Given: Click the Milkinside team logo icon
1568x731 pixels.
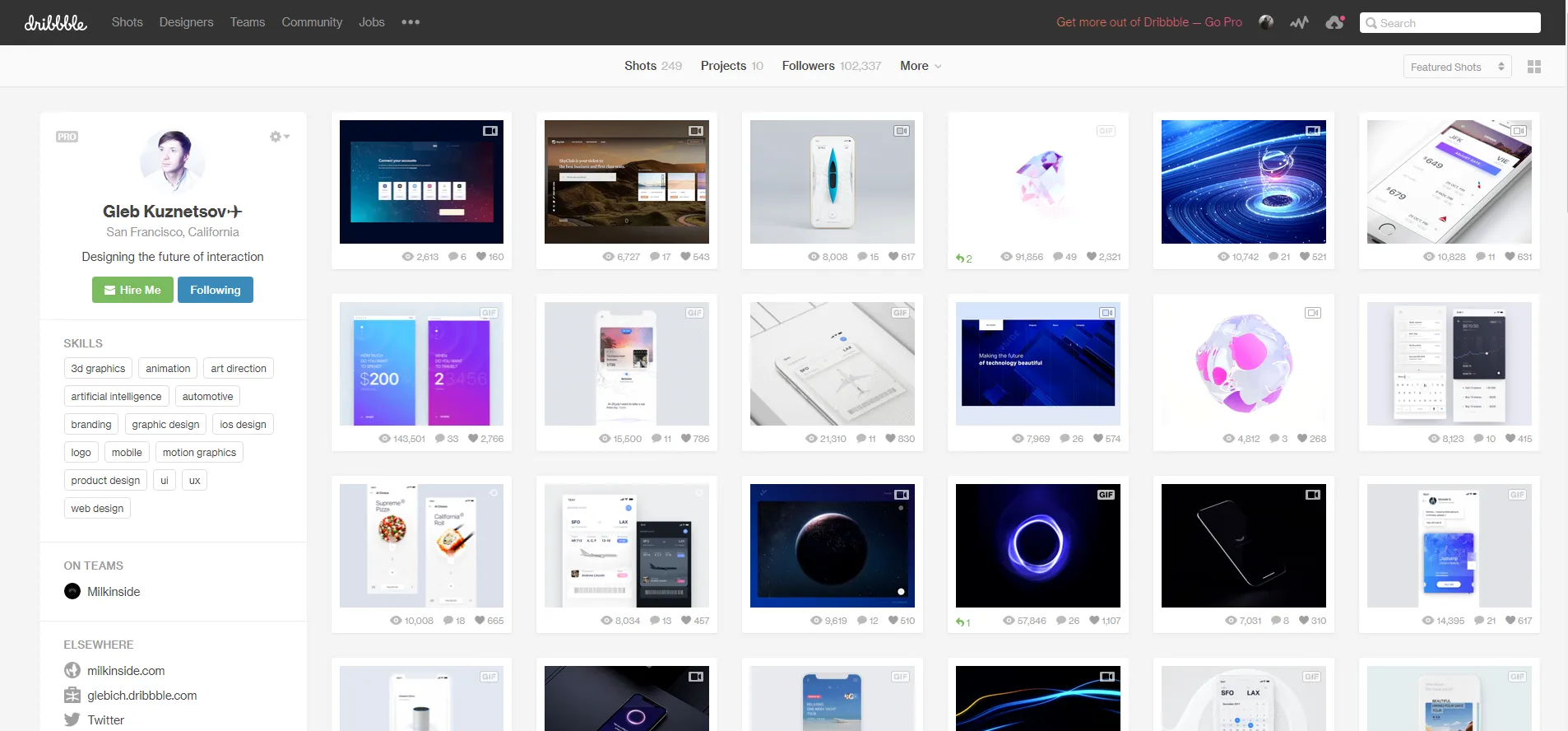Looking at the screenshot, I should coord(72,591).
